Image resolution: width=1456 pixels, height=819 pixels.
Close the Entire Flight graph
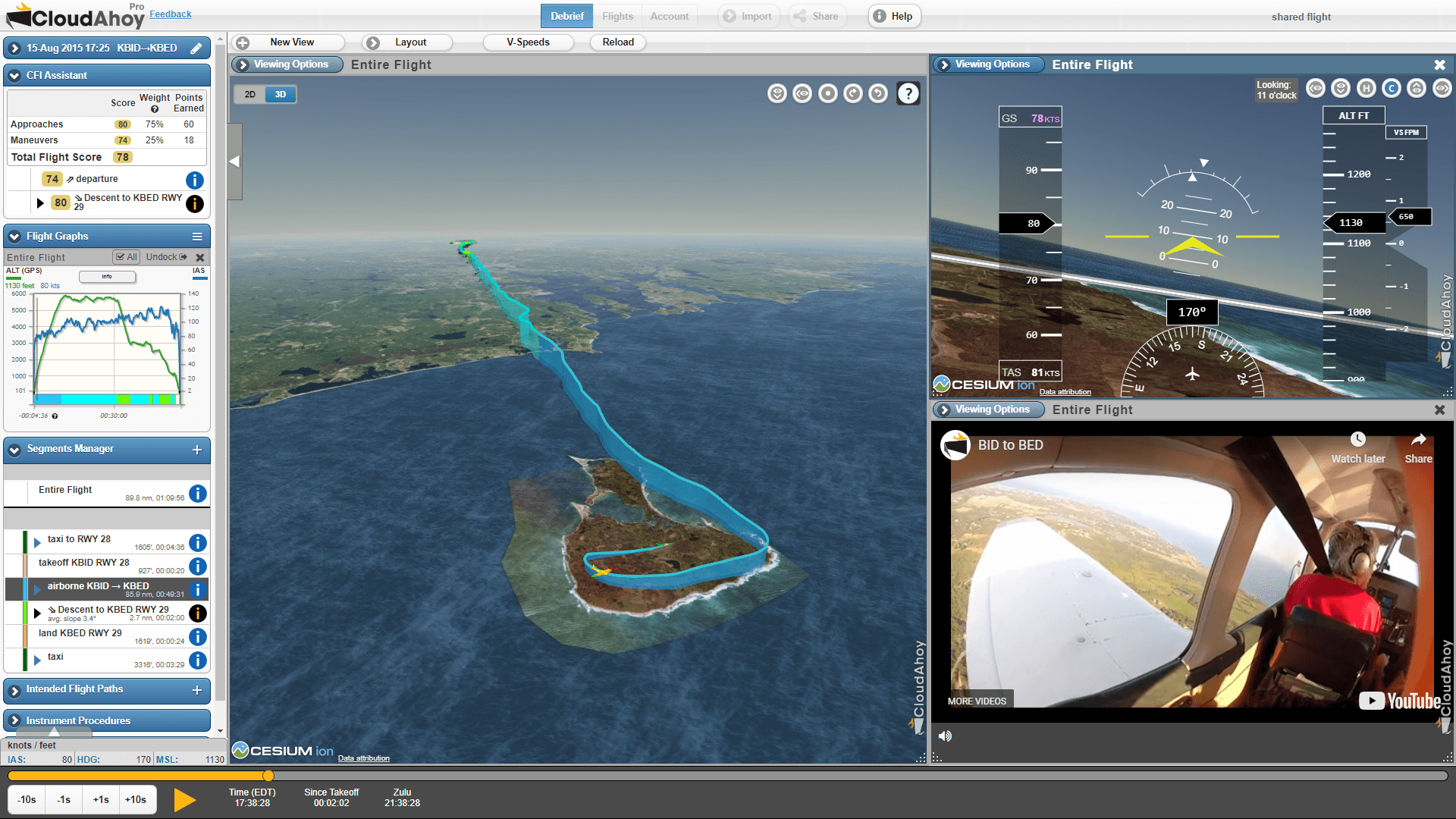pos(200,257)
